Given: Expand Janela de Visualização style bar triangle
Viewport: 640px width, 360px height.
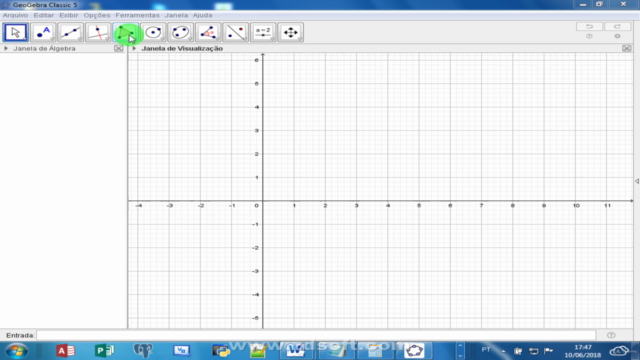Looking at the screenshot, I should pyautogui.click(x=134, y=48).
